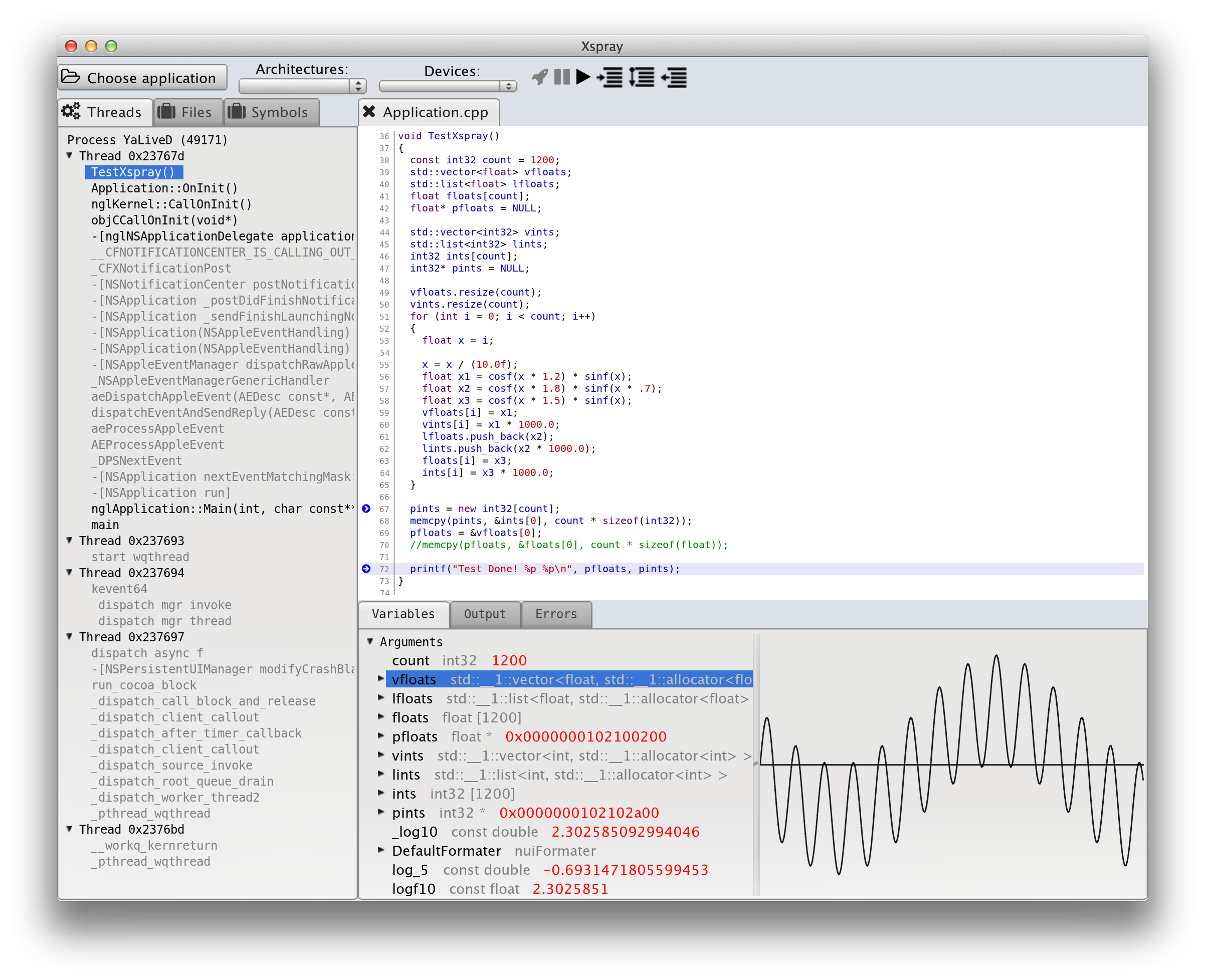Click the step over icon
Viewport: 1205px width, 980px height.
tap(642, 77)
